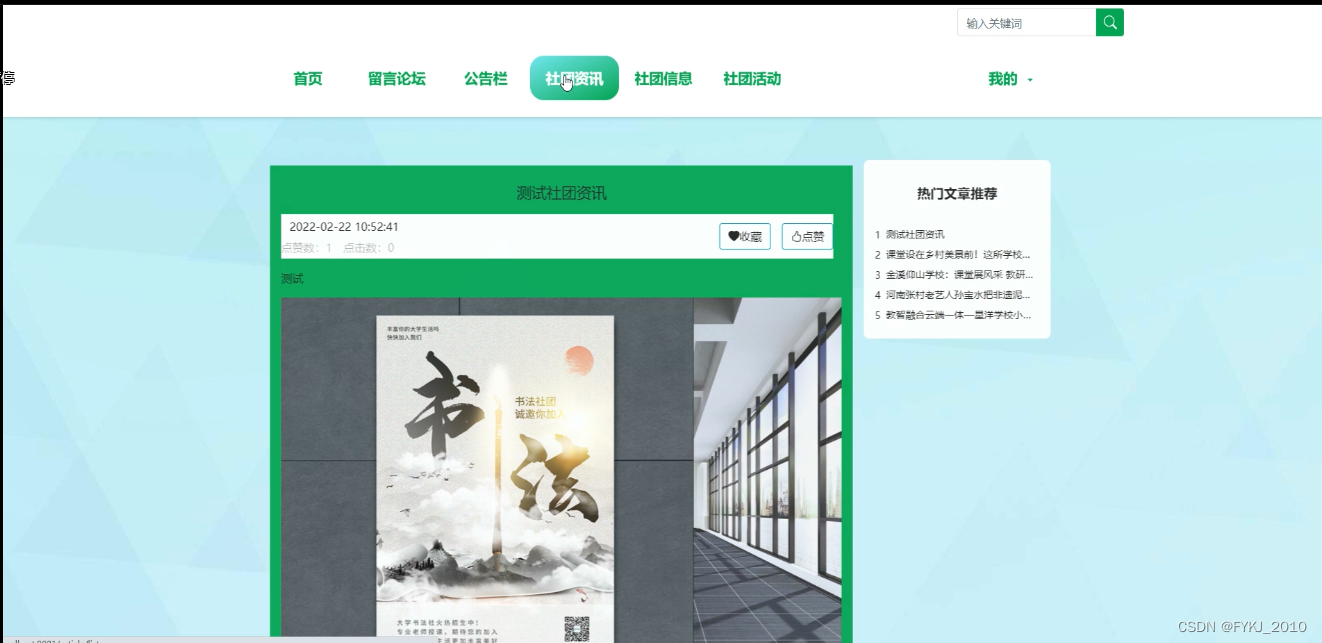Viewport: 1322px width, 643px height.
Task: Click the 点击数：0 counter text
Action: [x=369, y=248]
